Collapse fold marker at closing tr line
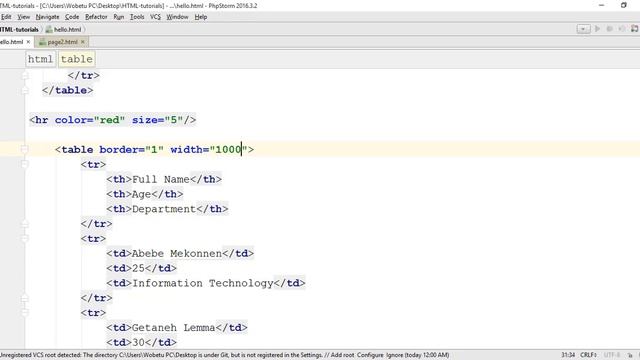The width and height of the screenshot is (640, 360). pyautogui.click(x=24, y=76)
